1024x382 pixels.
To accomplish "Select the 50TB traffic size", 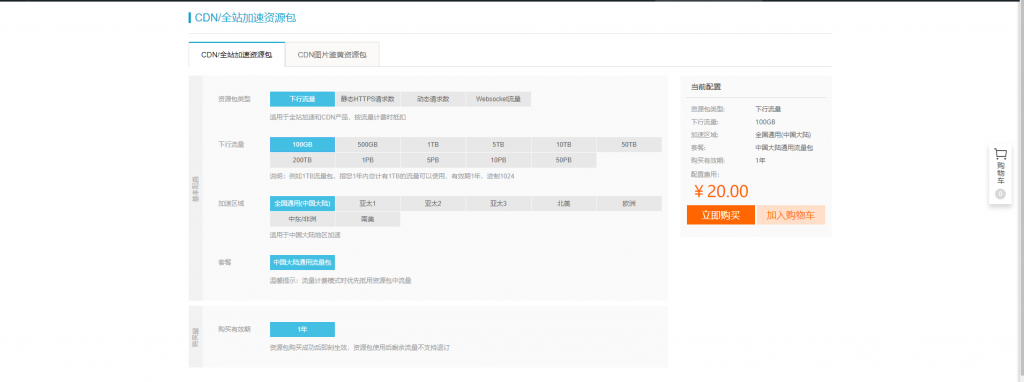I will [x=629, y=144].
